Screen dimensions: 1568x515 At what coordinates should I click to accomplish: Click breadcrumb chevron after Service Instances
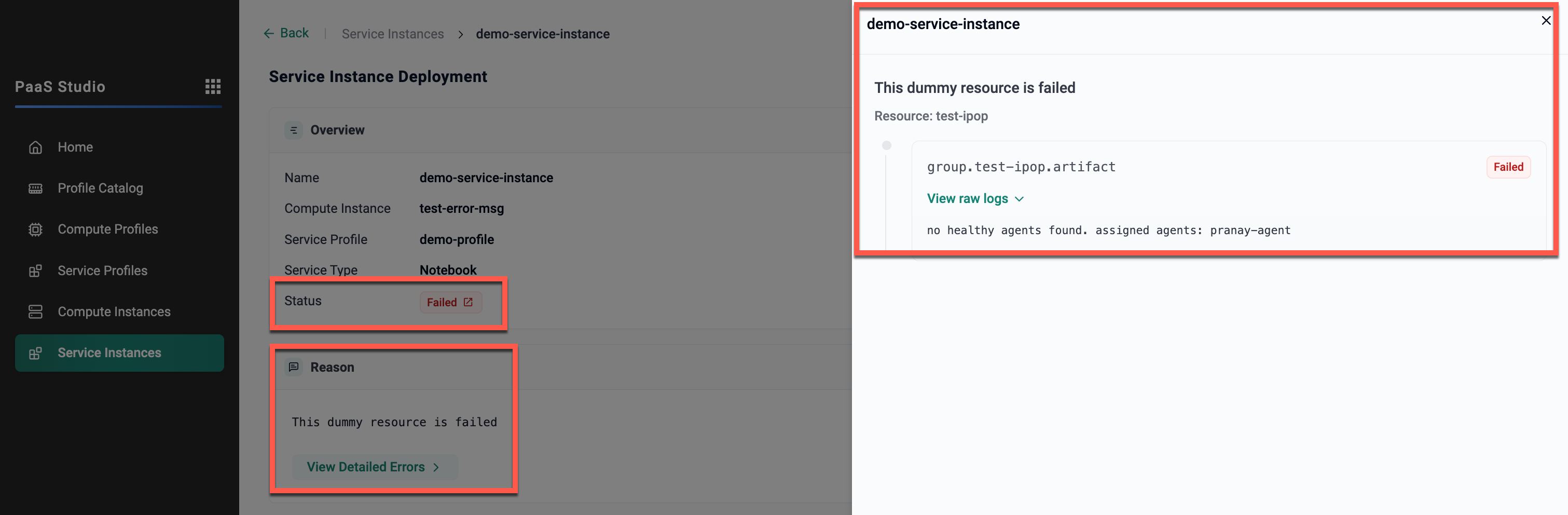[461, 35]
